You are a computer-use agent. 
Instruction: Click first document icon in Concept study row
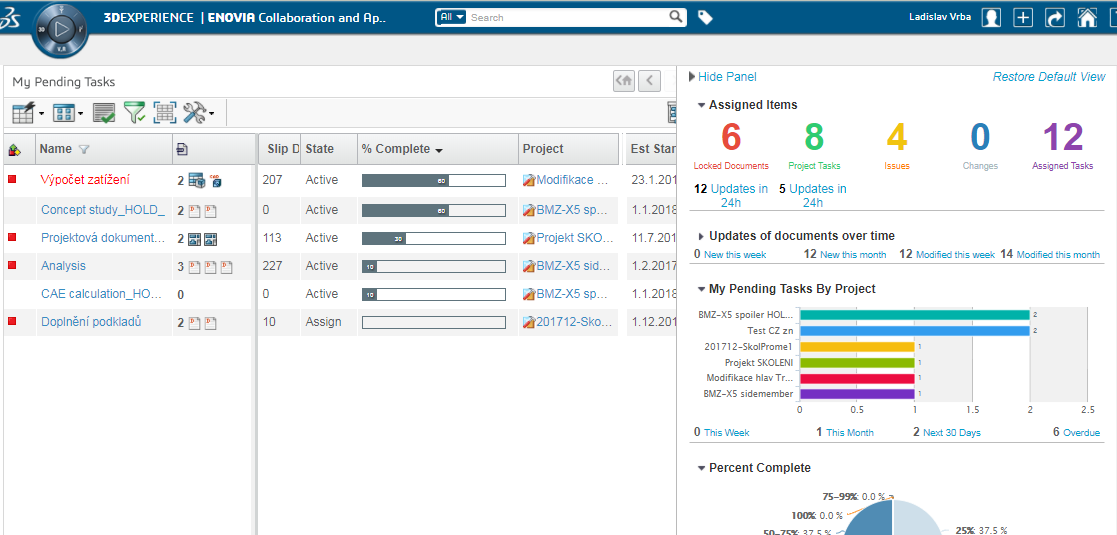(x=194, y=211)
